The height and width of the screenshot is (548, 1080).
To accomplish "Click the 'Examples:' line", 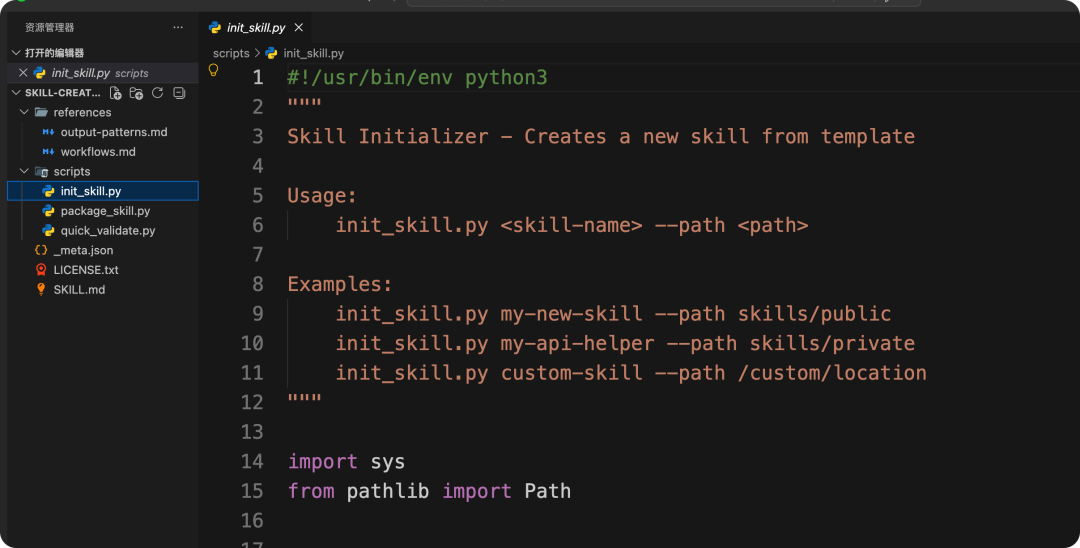I will click(x=340, y=284).
